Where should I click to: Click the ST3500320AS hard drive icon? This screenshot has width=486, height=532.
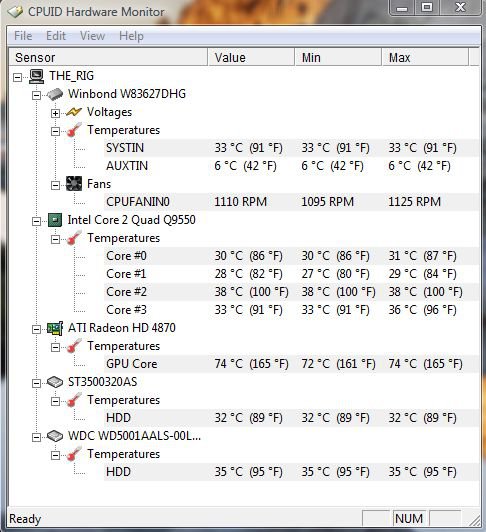[x=55, y=382]
